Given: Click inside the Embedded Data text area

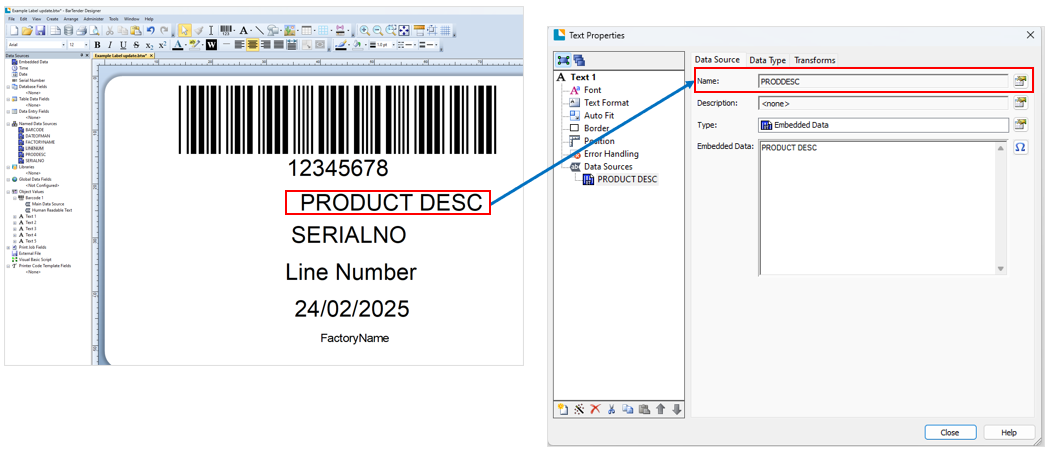Looking at the screenshot, I should tap(875, 210).
